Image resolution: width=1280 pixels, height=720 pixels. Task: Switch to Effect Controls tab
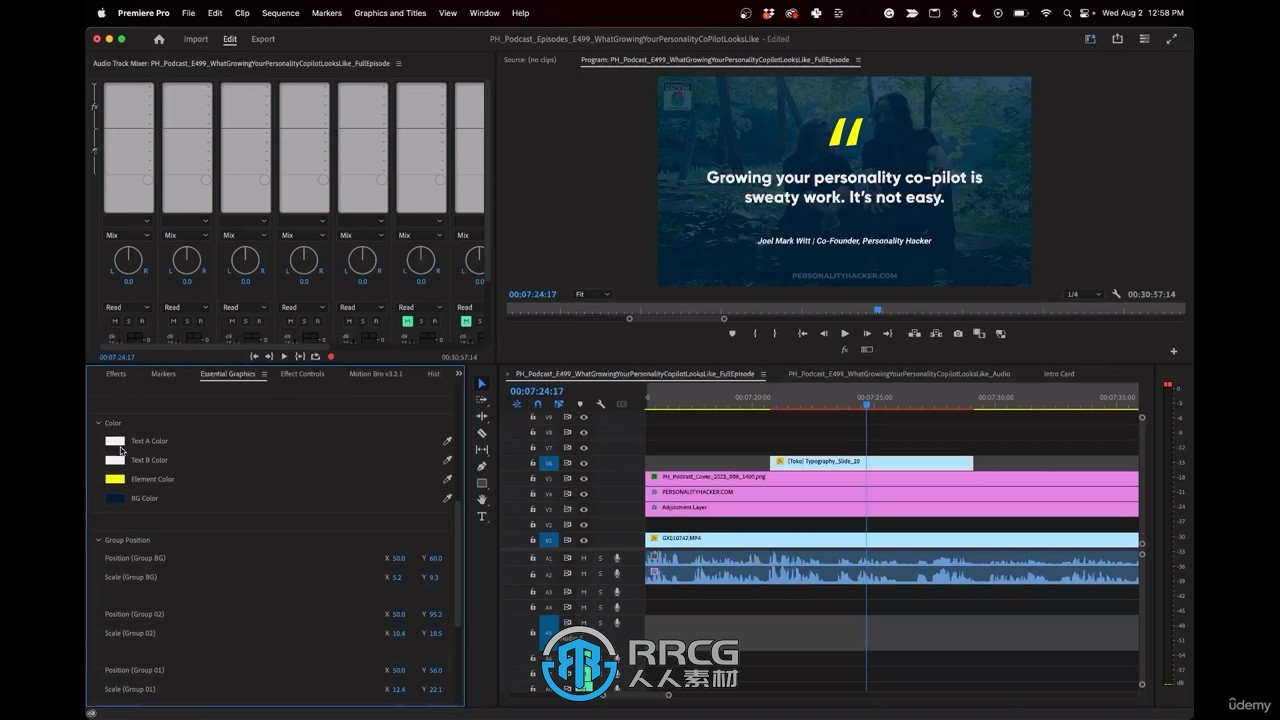pos(302,374)
